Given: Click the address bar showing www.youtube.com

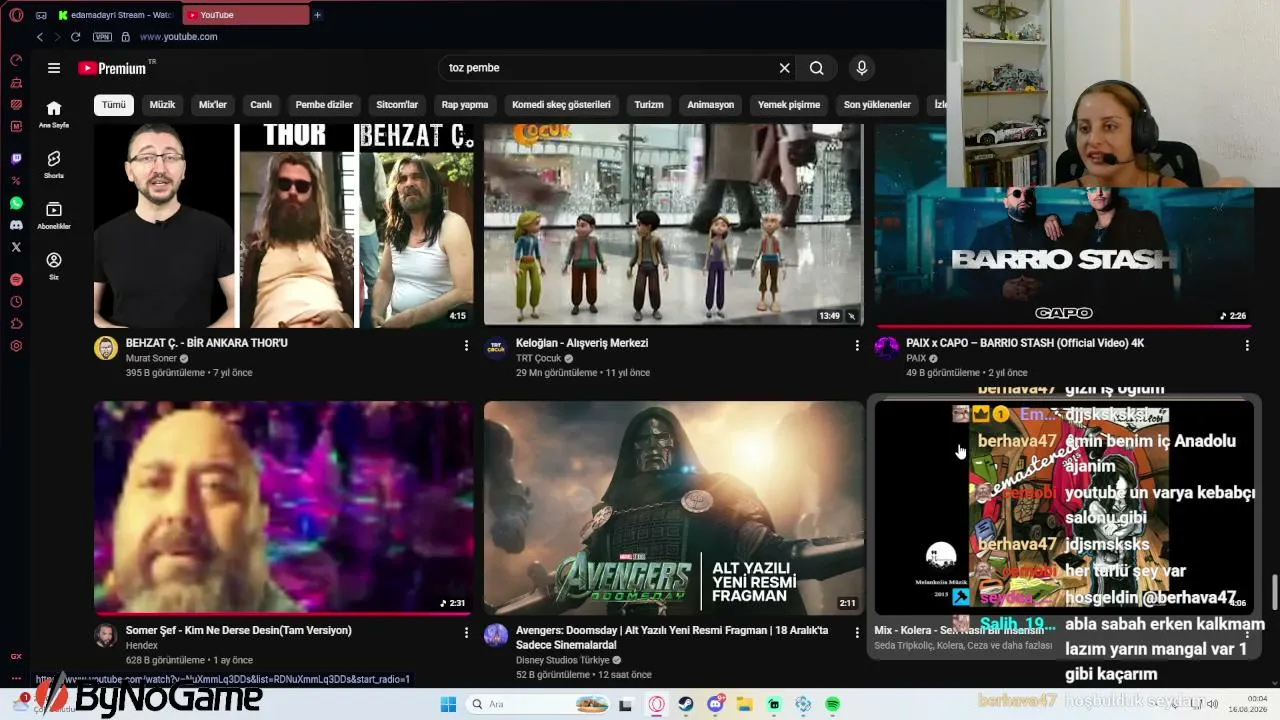Looking at the screenshot, I should click(x=179, y=37).
